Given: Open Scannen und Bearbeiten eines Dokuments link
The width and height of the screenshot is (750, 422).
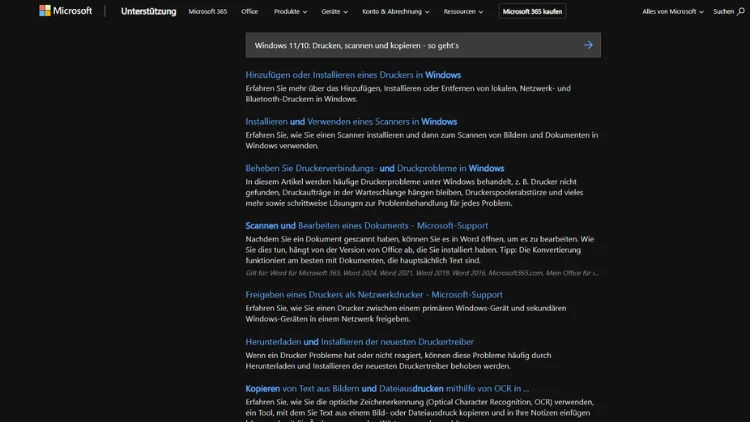Looking at the screenshot, I should pyautogui.click(x=366, y=225).
